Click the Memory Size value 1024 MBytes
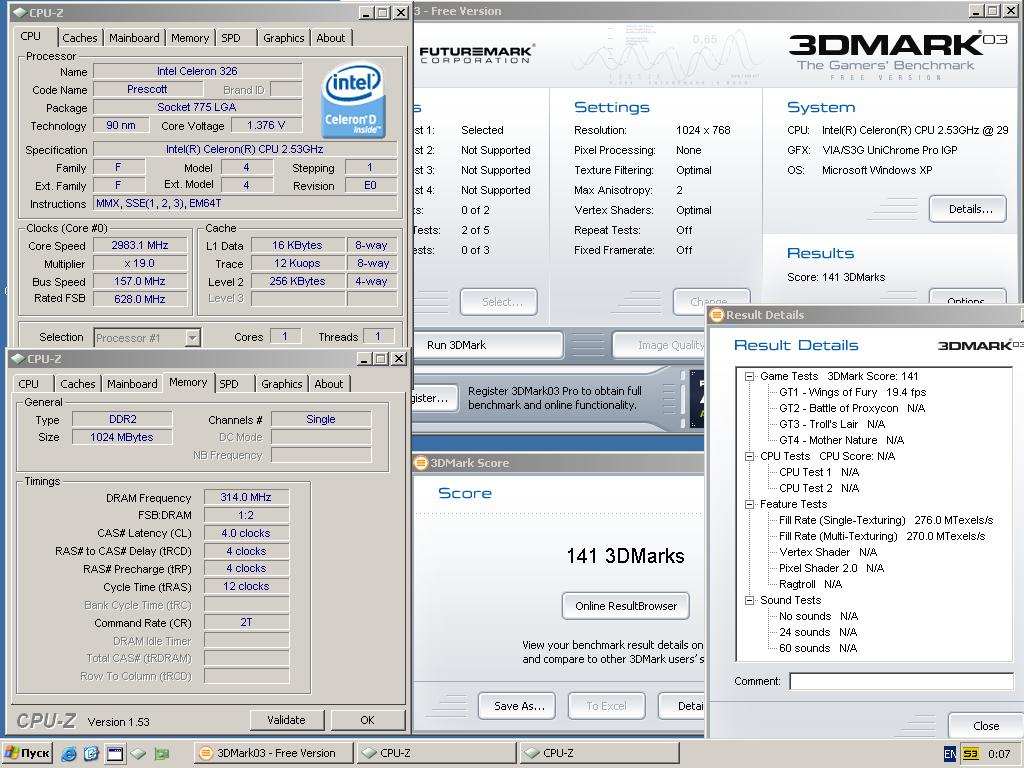Screen dimensions: 1024x768 121,437
